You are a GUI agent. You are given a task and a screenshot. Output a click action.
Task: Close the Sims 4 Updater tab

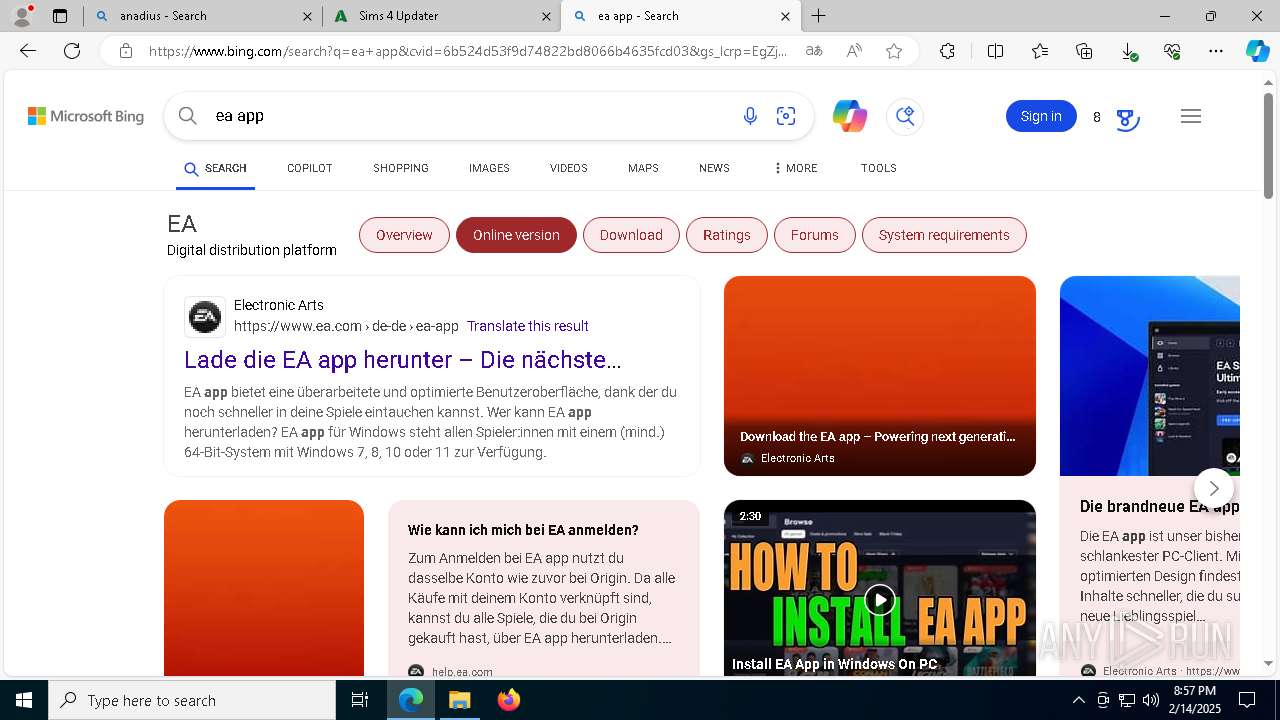[546, 16]
